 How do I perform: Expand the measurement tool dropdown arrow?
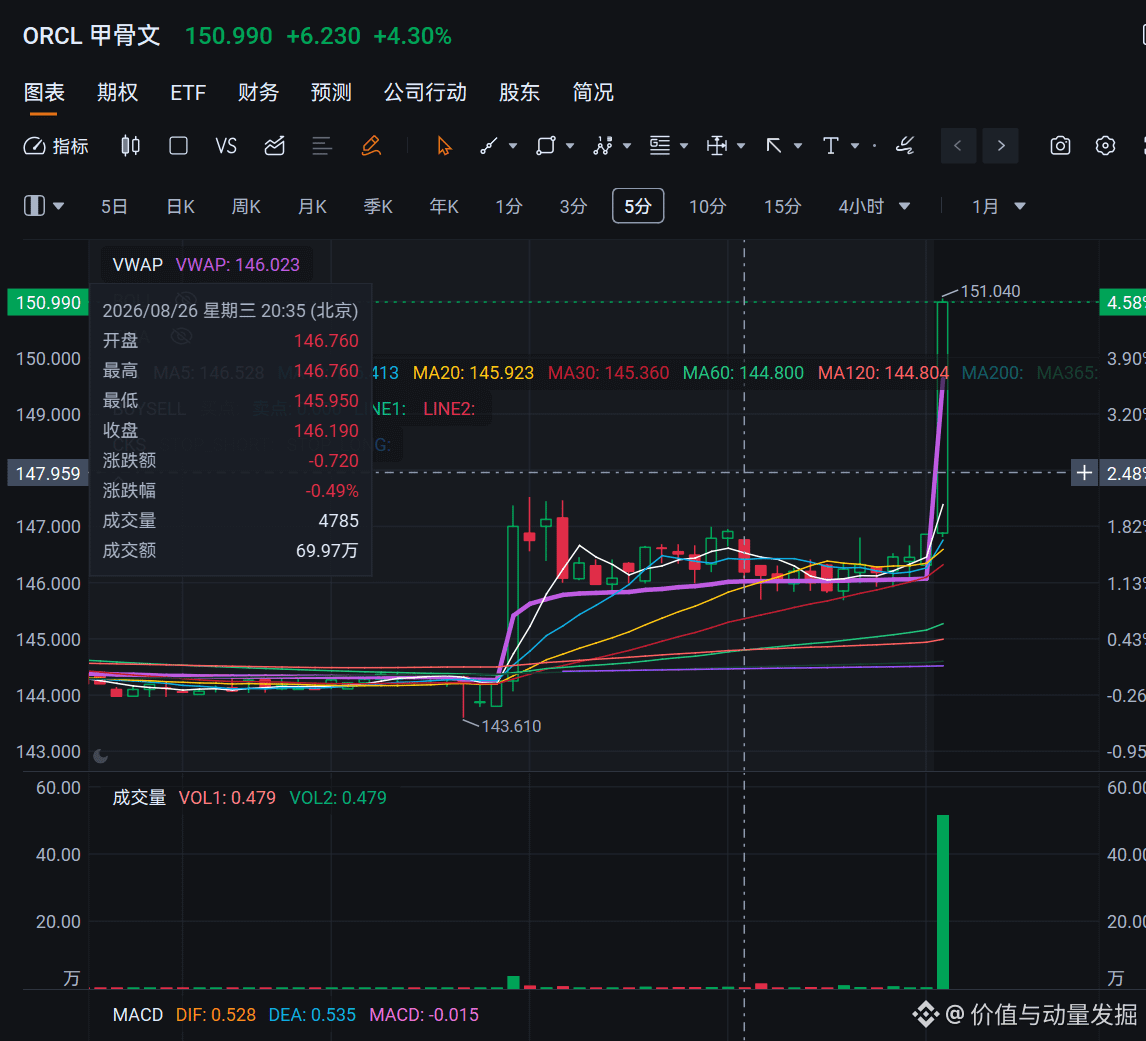pyautogui.click(x=741, y=146)
